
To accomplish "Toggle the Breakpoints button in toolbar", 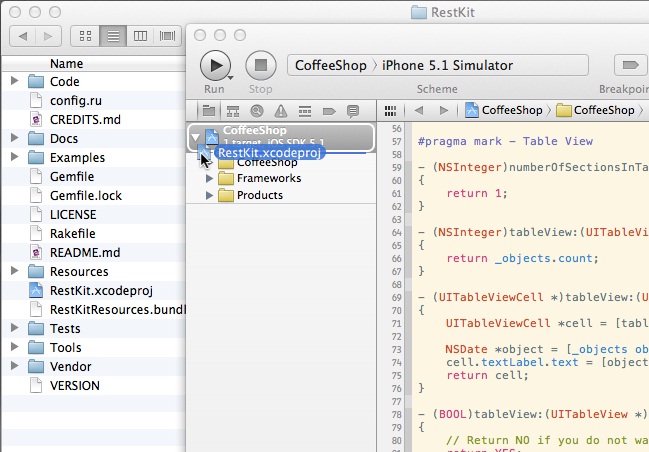I will point(630,65).
